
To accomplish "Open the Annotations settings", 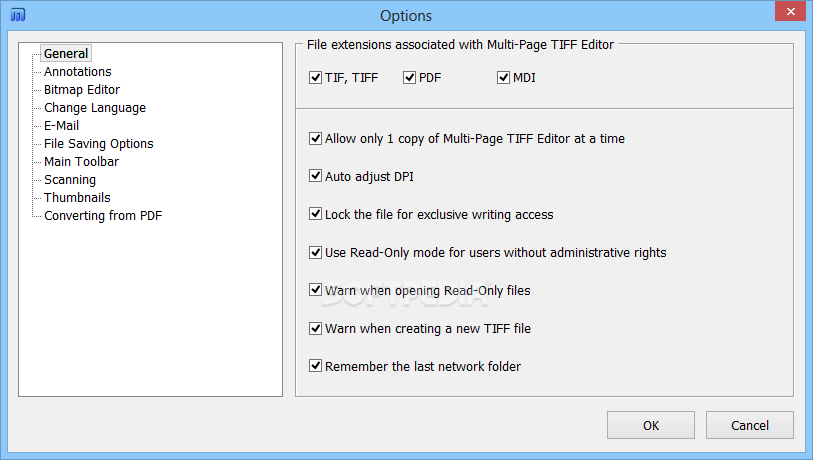I will point(77,72).
